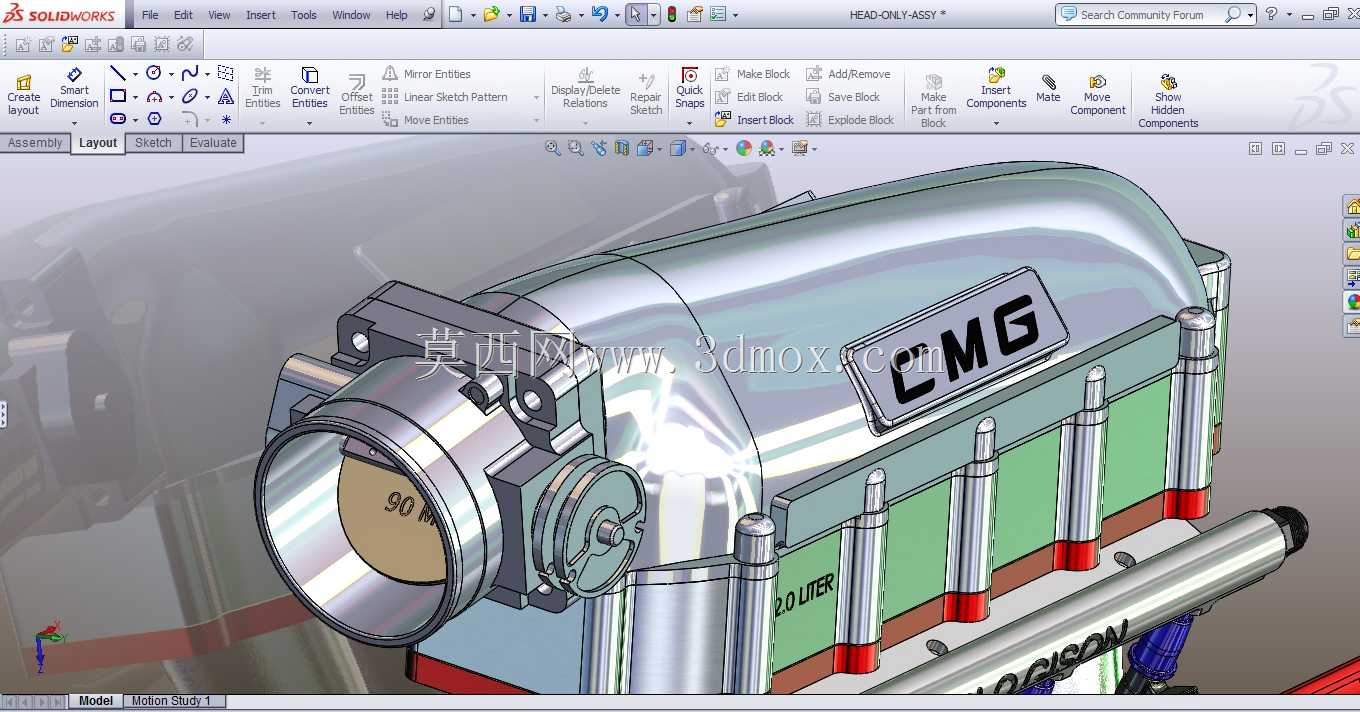
Task: Open the Window menu
Action: (x=351, y=15)
